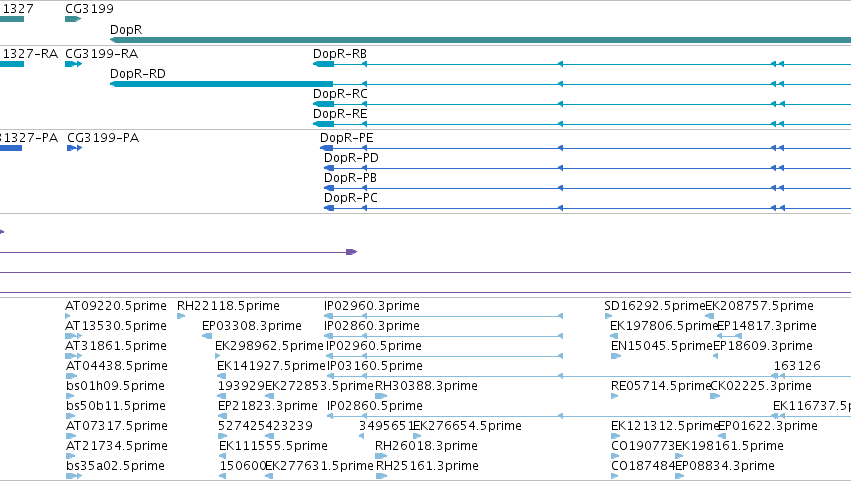Screen dimensions: 851x481
Task: Select the EK298962.5prime EST label
Action: click(x=269, y=346)
